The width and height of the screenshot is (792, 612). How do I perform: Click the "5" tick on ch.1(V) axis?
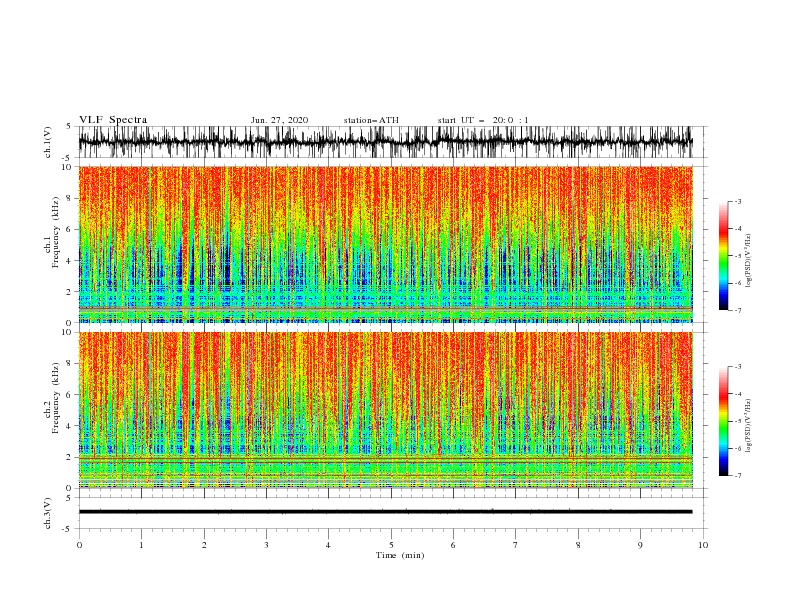click(x=68, y=126)
